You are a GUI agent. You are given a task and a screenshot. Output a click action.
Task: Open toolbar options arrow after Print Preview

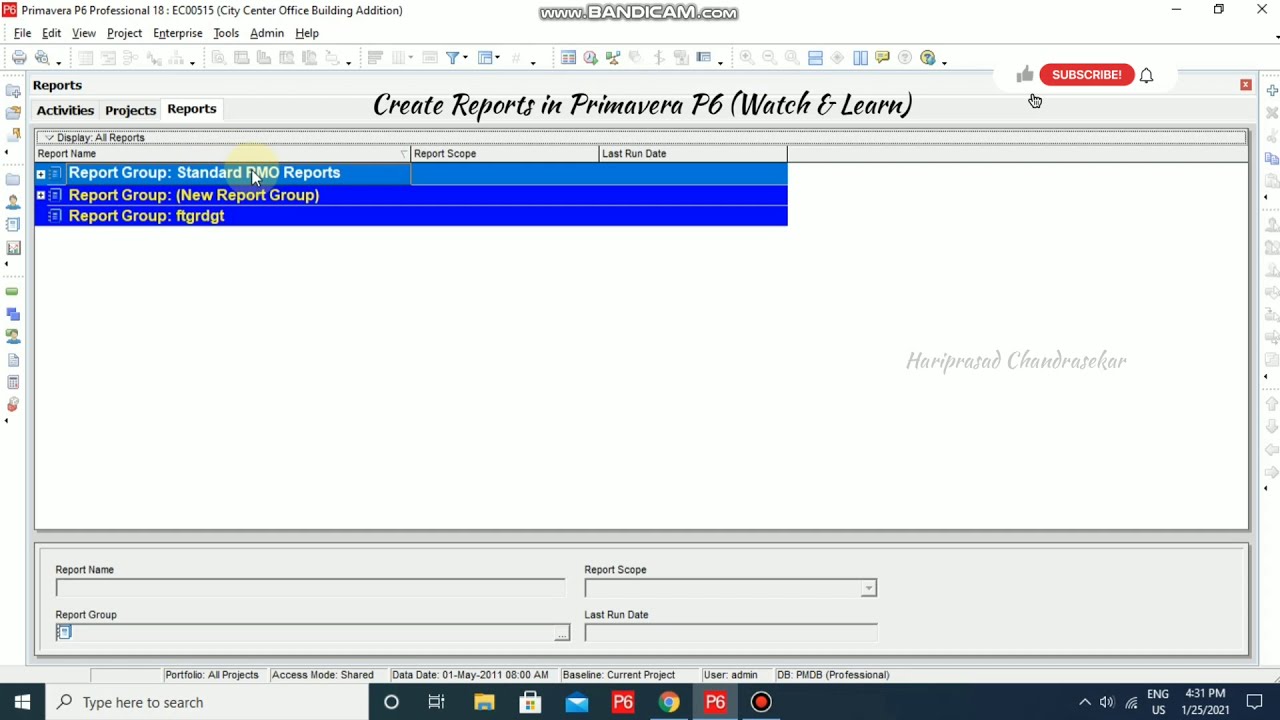click(59, 61)
